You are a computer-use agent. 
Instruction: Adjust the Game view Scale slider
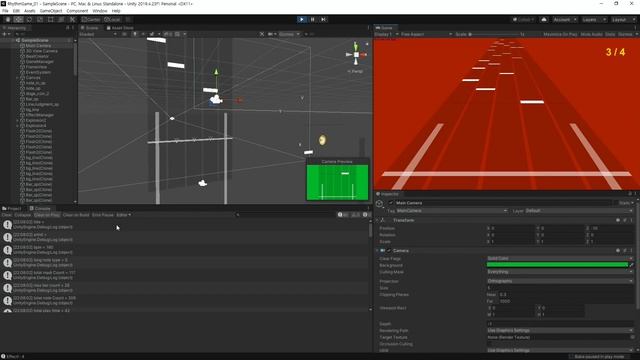(x=495, y=34)
